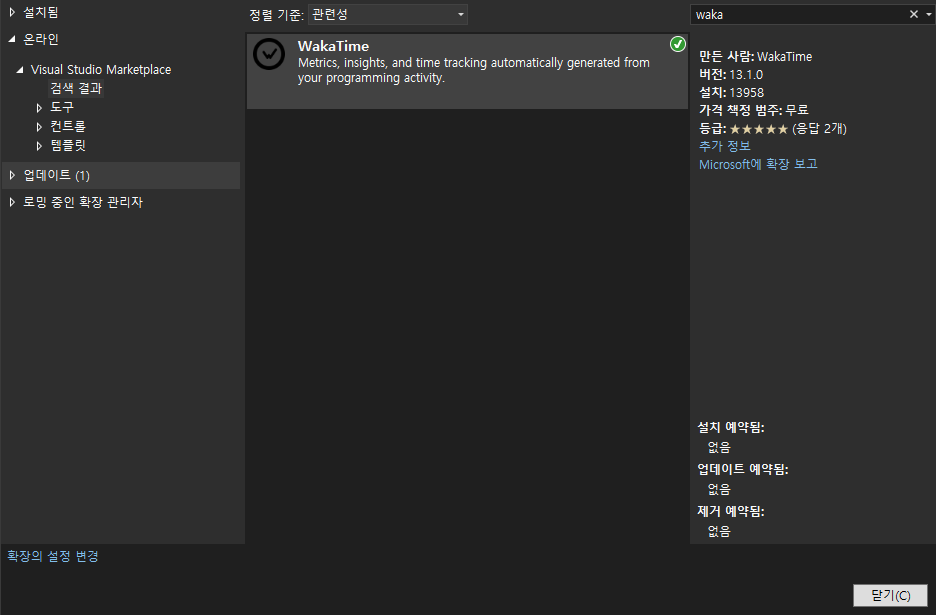Click the 만든 사람: WakaTime text

coord(756,57)
